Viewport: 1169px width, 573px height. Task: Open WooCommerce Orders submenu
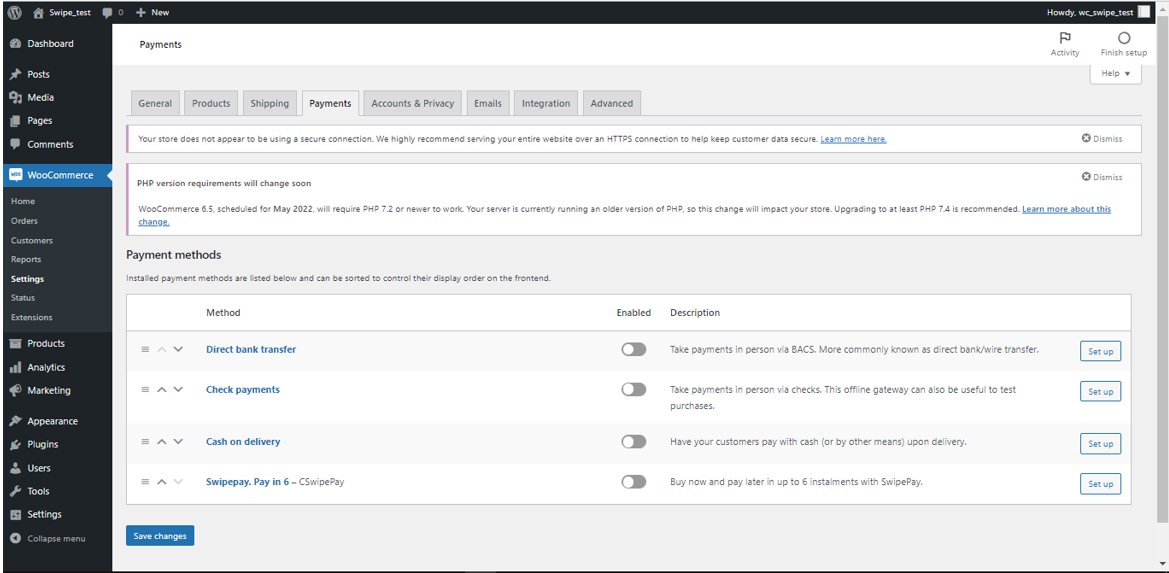point(25,221)
